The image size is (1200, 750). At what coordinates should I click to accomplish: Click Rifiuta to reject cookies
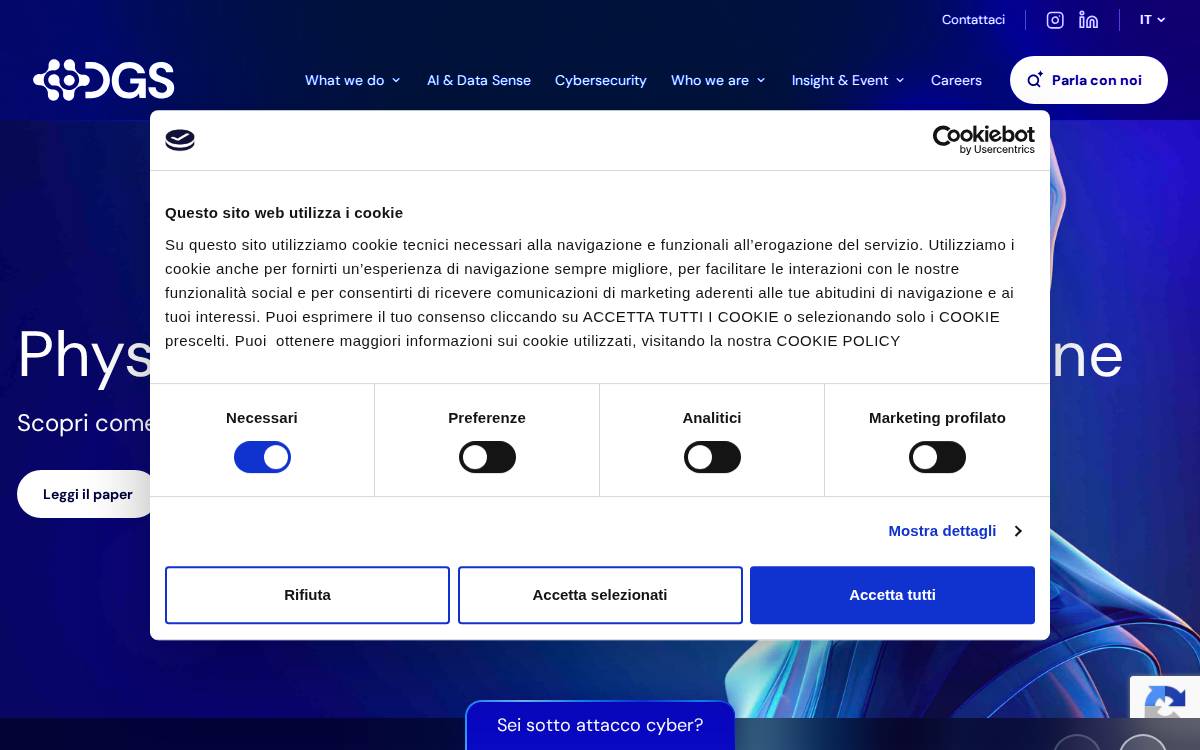click(307, 595)
